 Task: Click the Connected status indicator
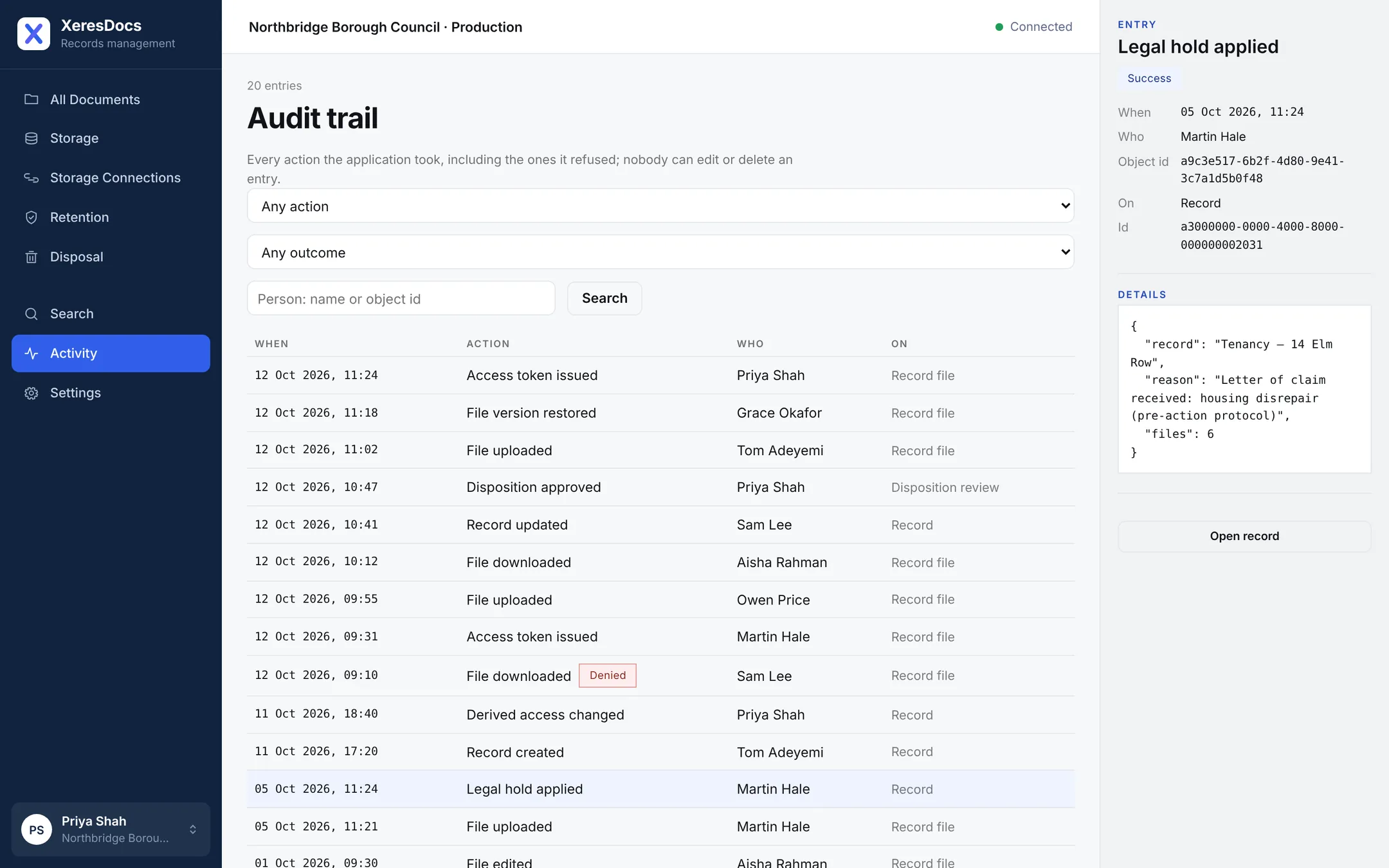pyautogui.click(x=1033, y=26)
